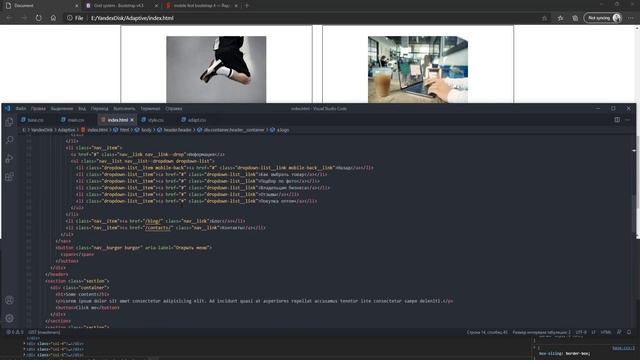Open the Explorer view in VS Code
Screen dimensions: 640x360
point(9,122)
